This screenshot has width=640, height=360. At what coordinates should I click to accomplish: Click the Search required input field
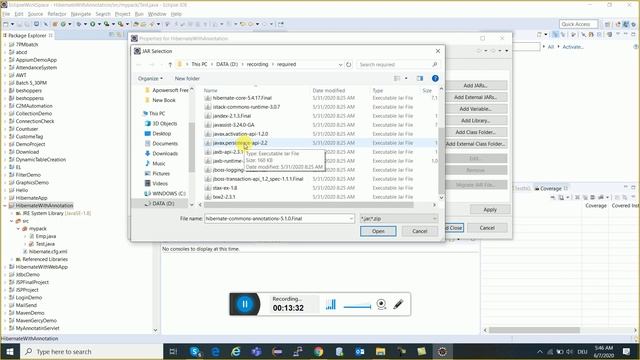click(398, 64)
